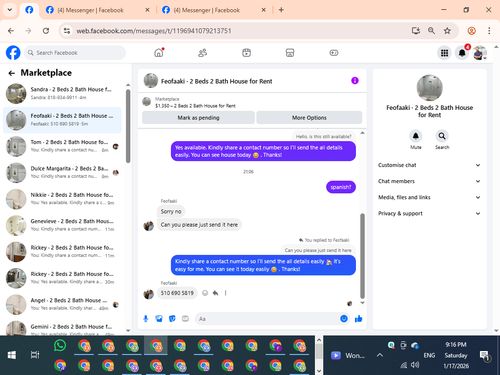
Task: Click the conversation list scrollbar
Action: (x=128, y=126)
